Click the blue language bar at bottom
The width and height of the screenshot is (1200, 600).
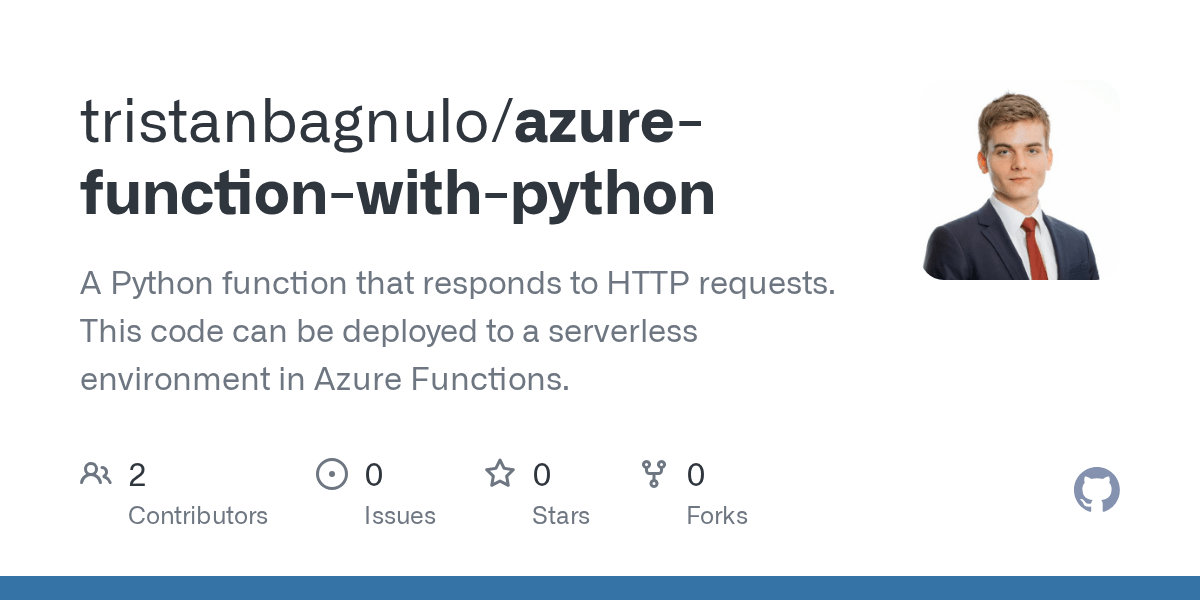coord(600,588)
